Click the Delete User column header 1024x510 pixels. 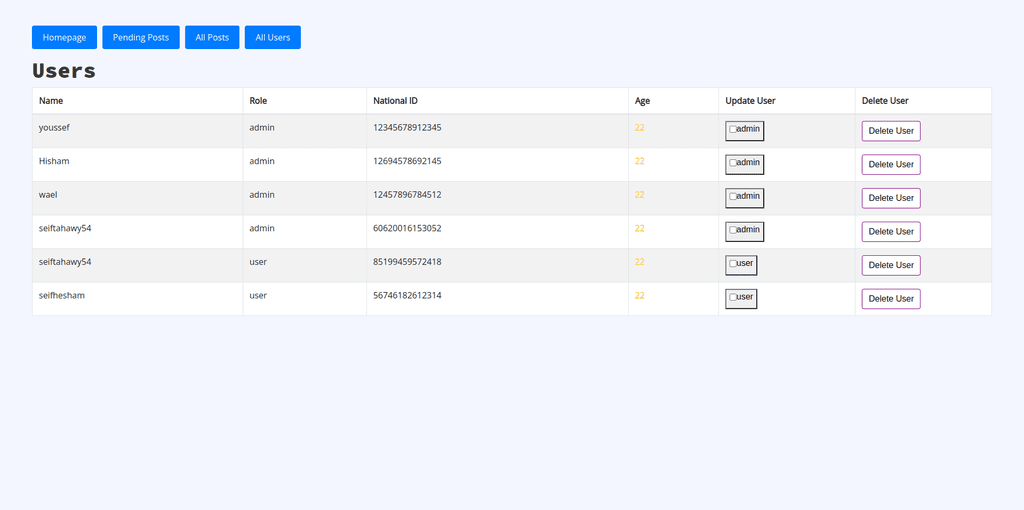885,101
